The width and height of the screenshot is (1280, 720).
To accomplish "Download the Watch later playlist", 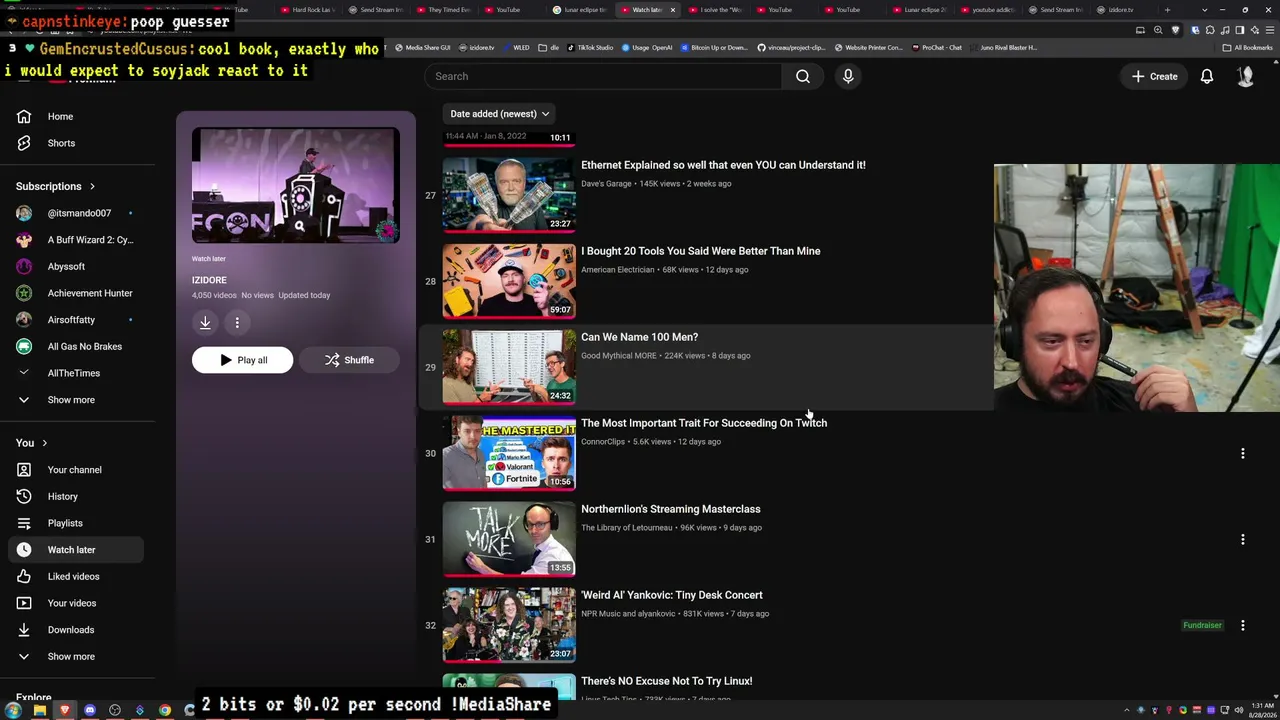I will click(x=205, y=322).
